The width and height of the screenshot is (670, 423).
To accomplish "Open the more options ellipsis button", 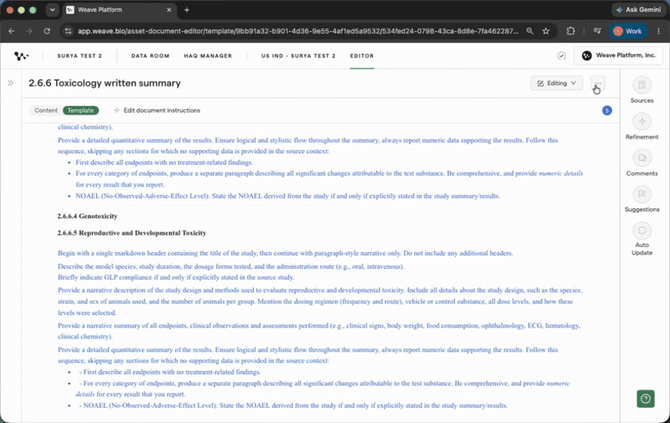I will tap(597, 83).
